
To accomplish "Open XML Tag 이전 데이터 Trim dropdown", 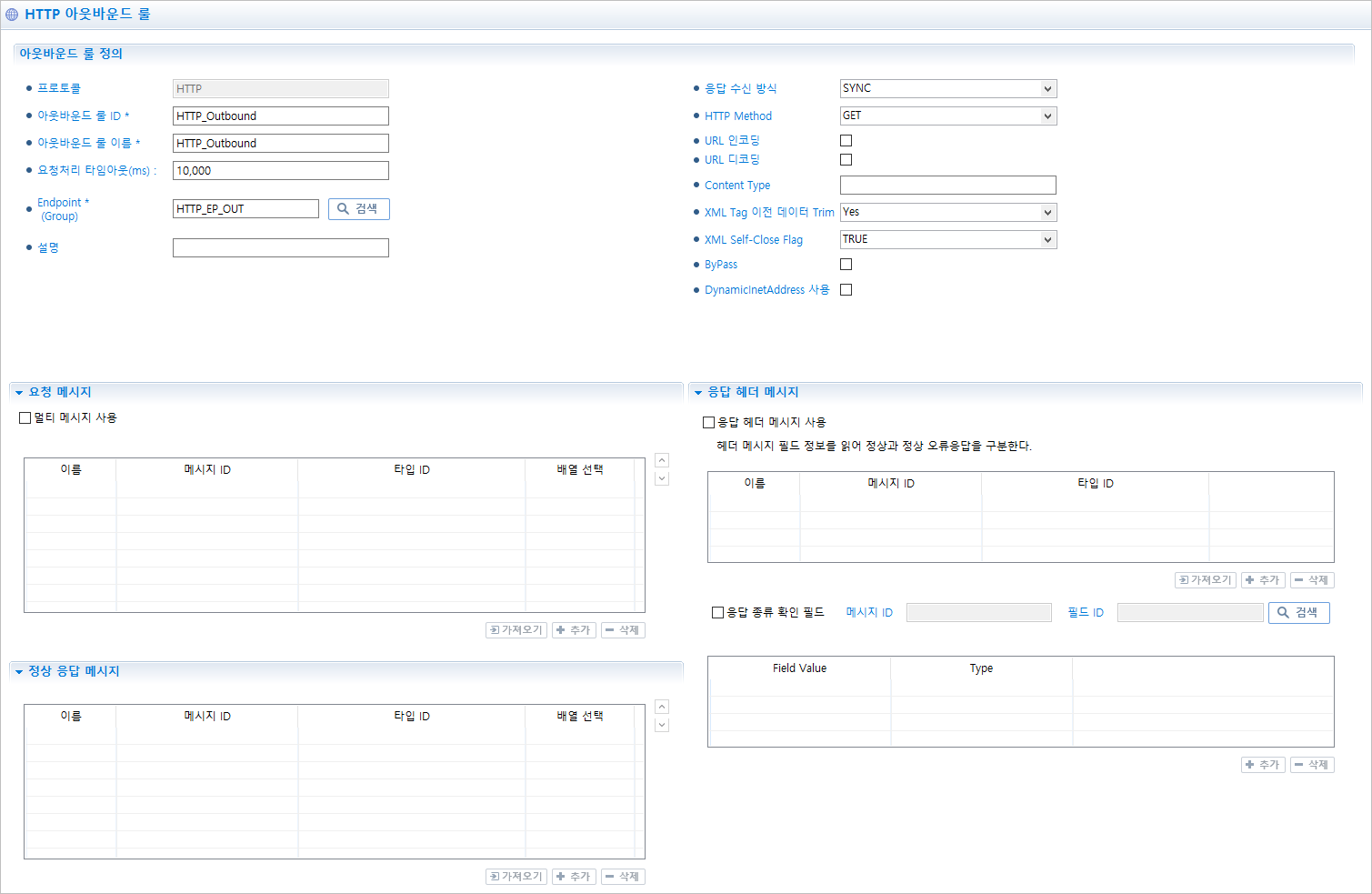I will [948, 212].
